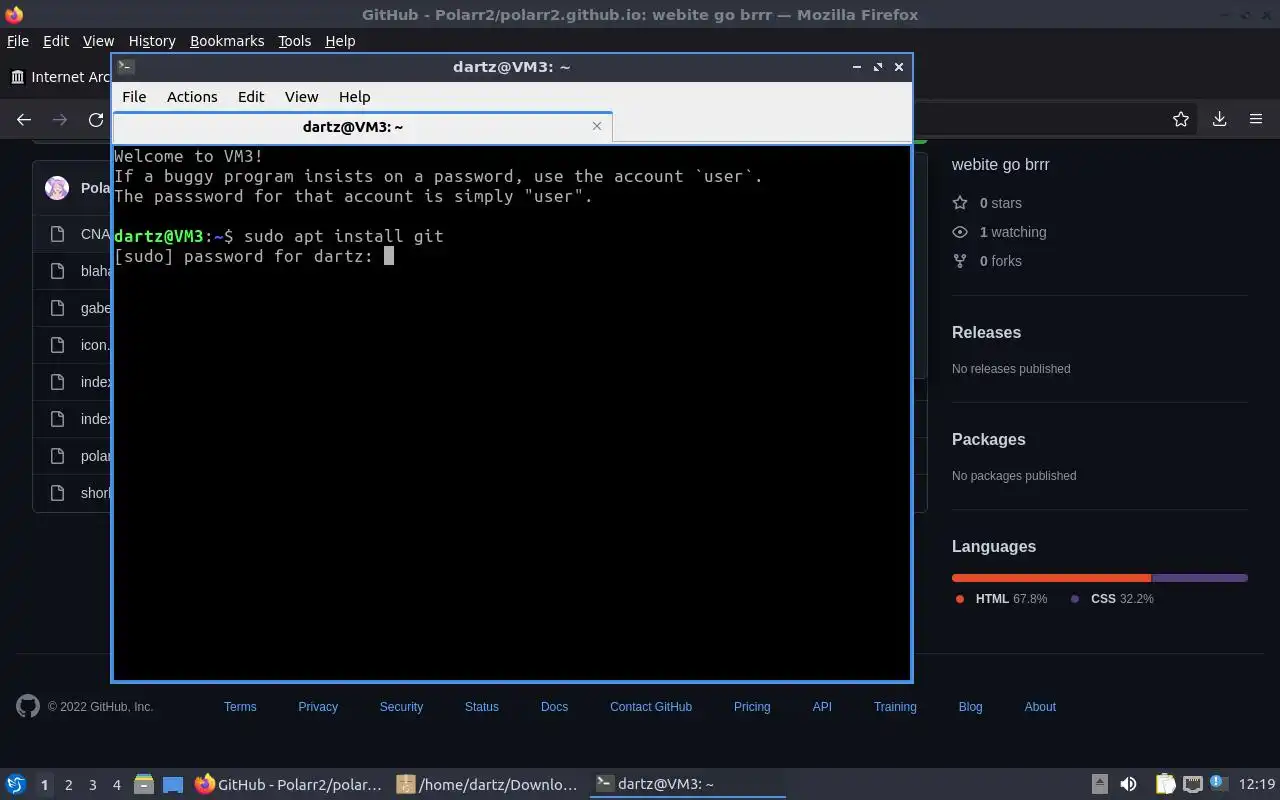Click the file icon next to CNA row
The width and height of the screenshot is (1280, 800).
click(58, 234)
